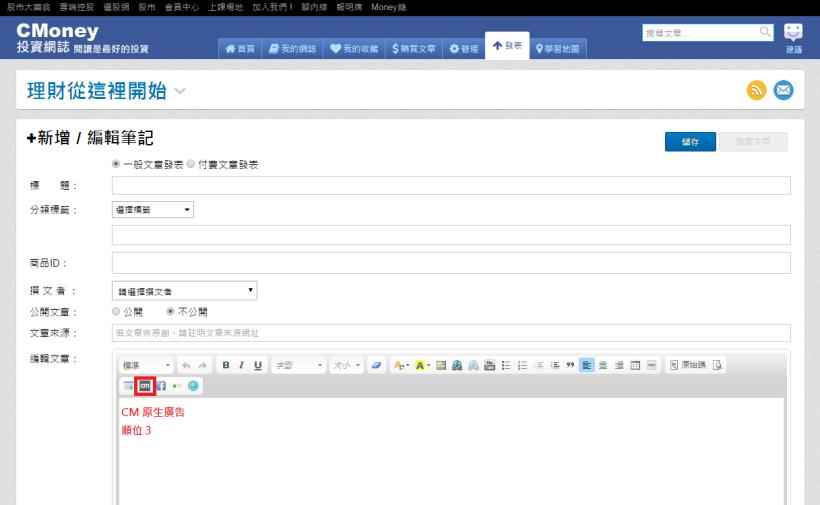Click the first link in top black bar
This screenshot has height=505, width=820.
pyautogui.click(x=29, y=7)
